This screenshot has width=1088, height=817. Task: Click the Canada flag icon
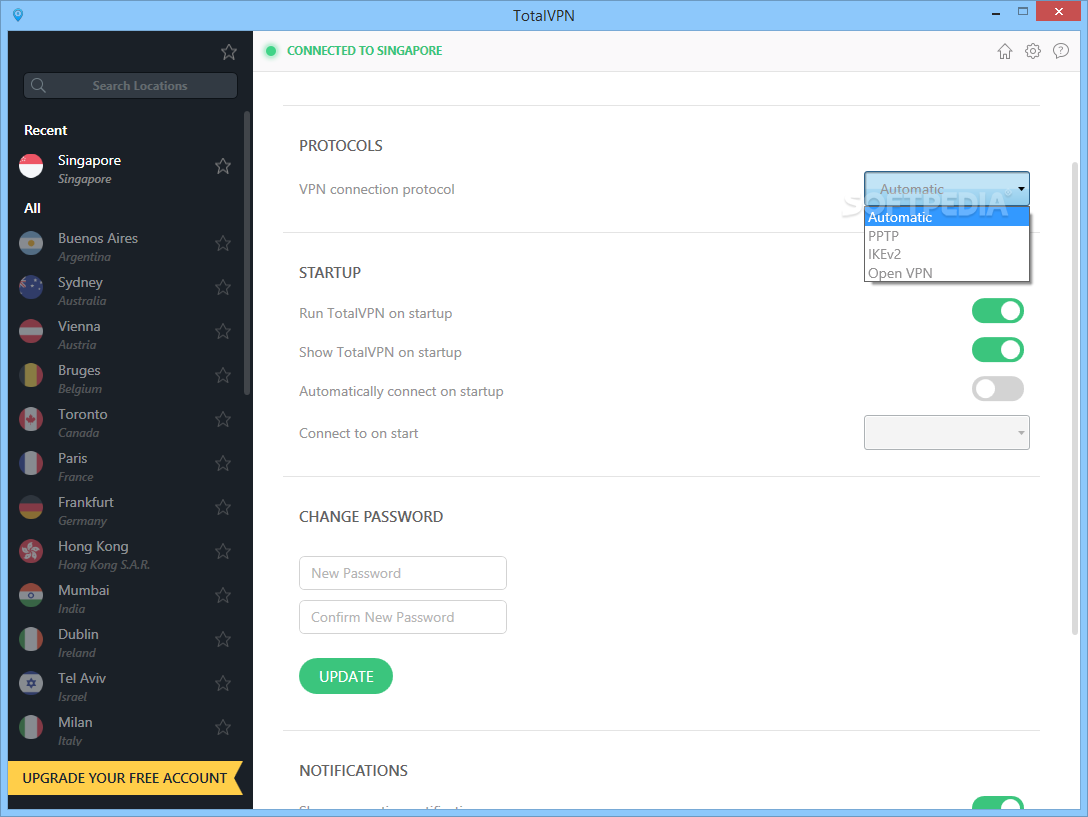click(31, 419)
